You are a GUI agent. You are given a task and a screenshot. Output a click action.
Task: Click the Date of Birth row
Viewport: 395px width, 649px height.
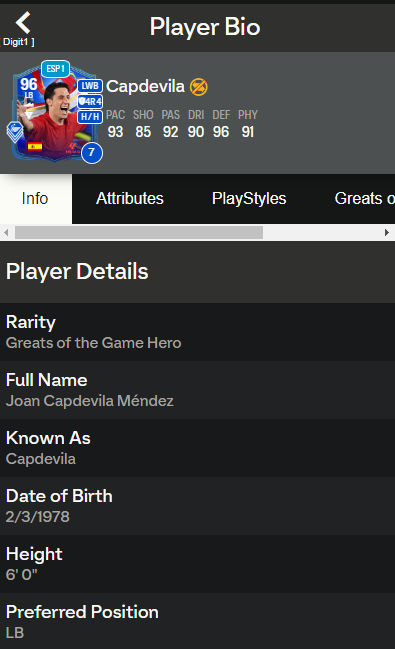tap(198, 506)
